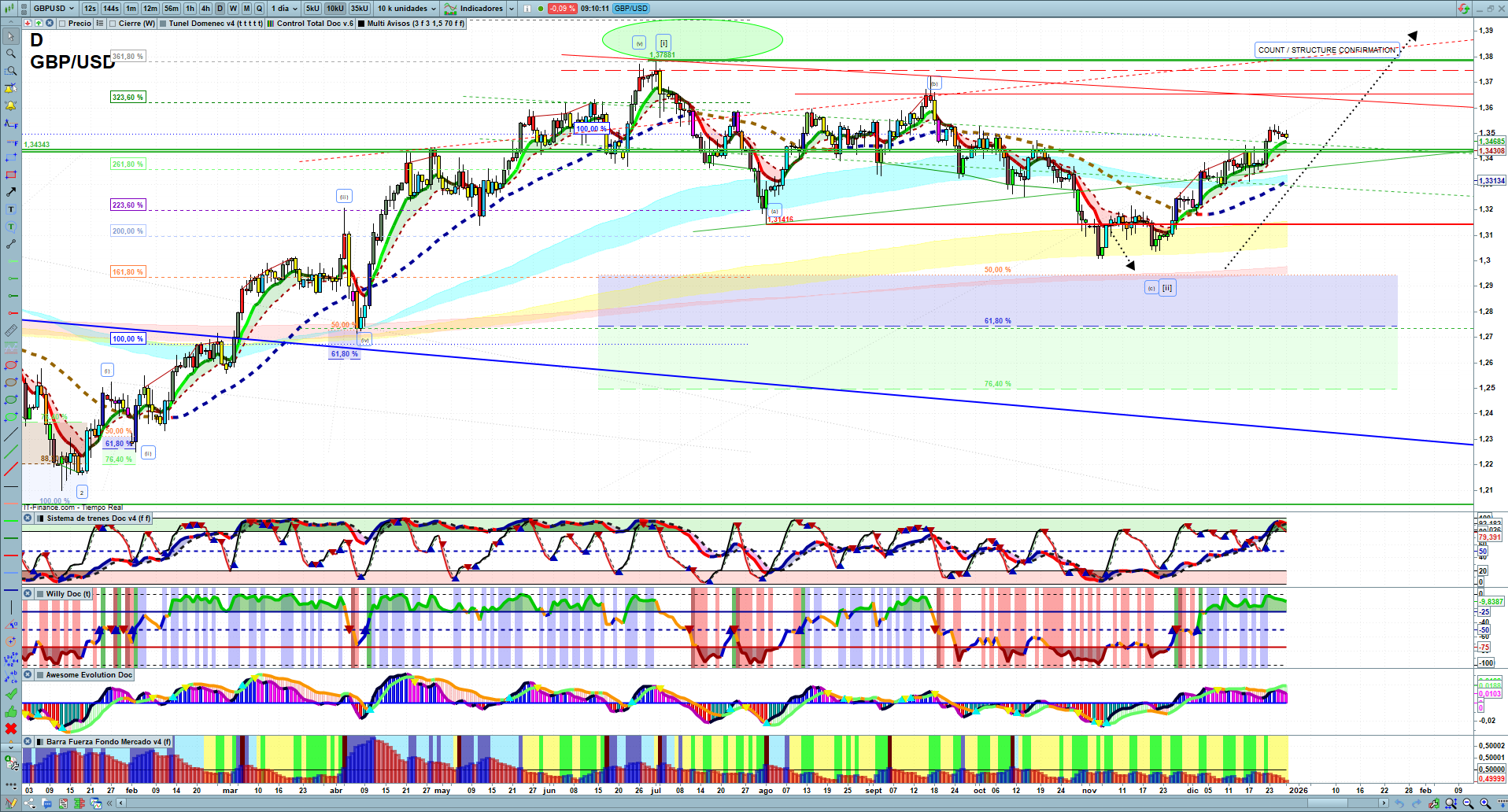Show 5kU units of history
1508x812 pixels.
[x=312, y=9]
